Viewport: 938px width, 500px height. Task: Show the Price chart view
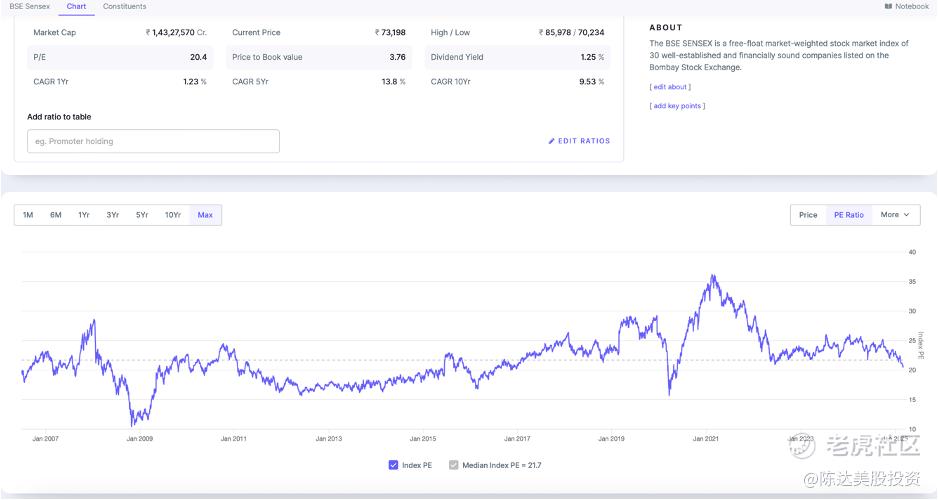(808, 215)
